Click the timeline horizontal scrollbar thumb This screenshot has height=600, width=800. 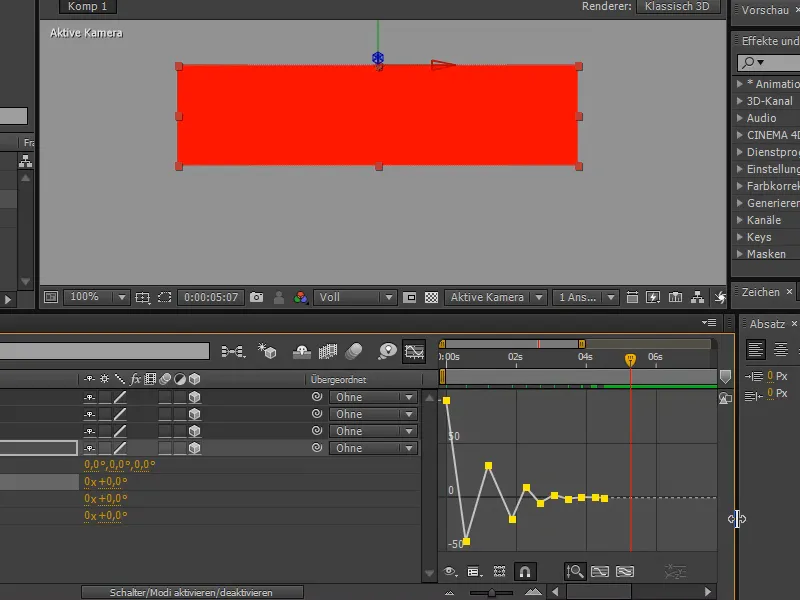tap(599, 592)
